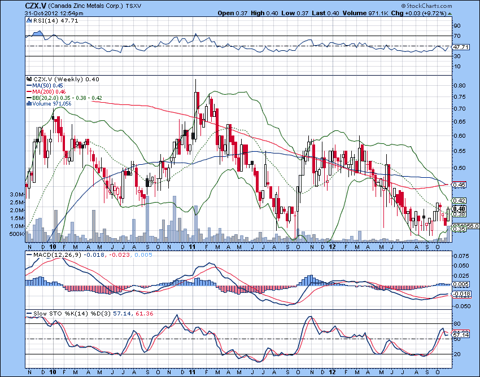Viewport: 480px width, 377px height.
Task: Click the candlestick icon before CZX.V (Weekly)
Action: tap(30, 80)
